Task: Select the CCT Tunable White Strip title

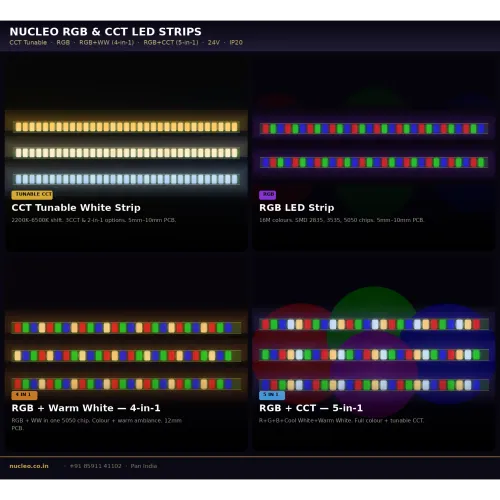Action: tap(76, 208)
